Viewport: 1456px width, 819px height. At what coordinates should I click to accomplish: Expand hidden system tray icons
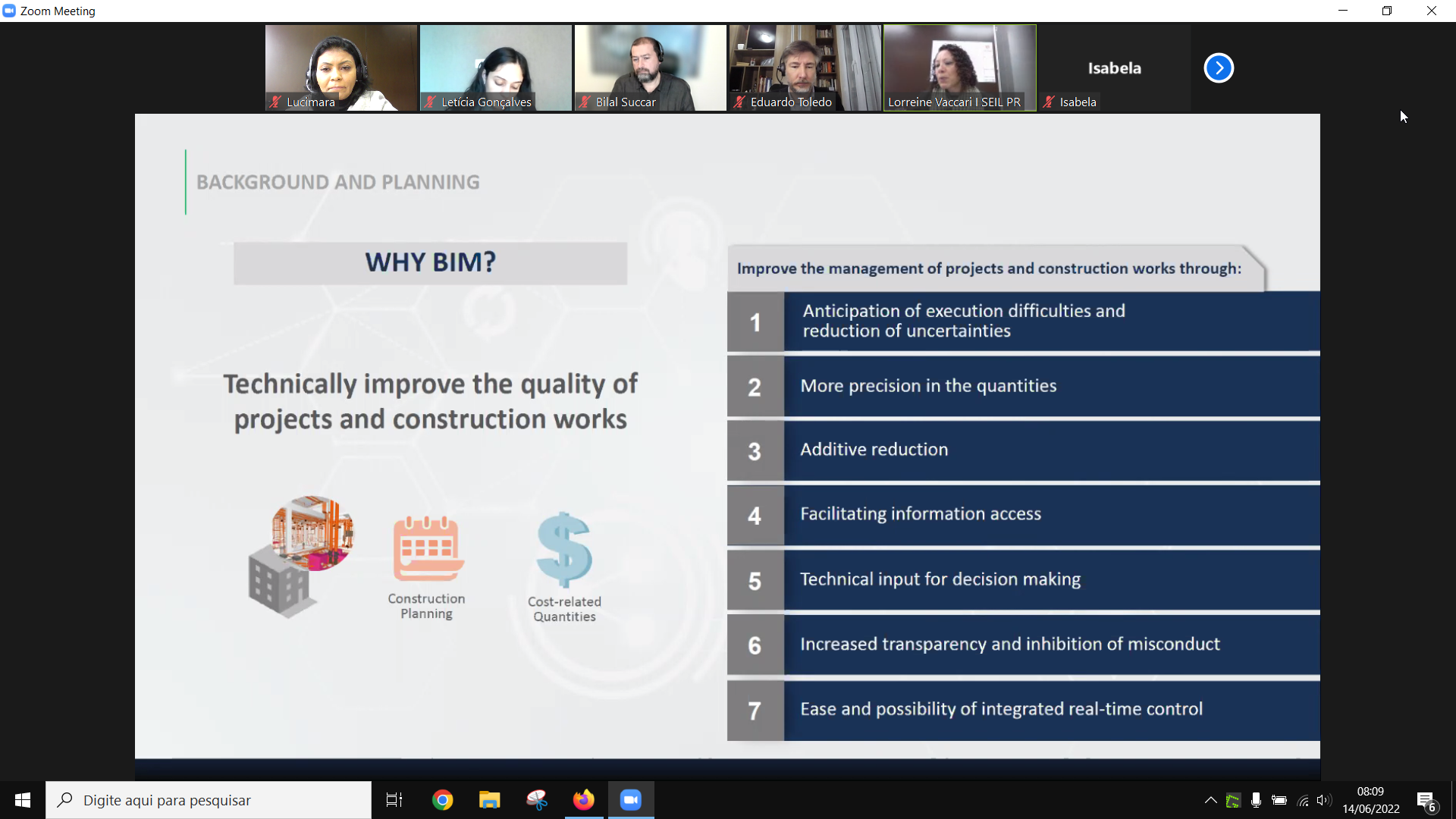1210,800
